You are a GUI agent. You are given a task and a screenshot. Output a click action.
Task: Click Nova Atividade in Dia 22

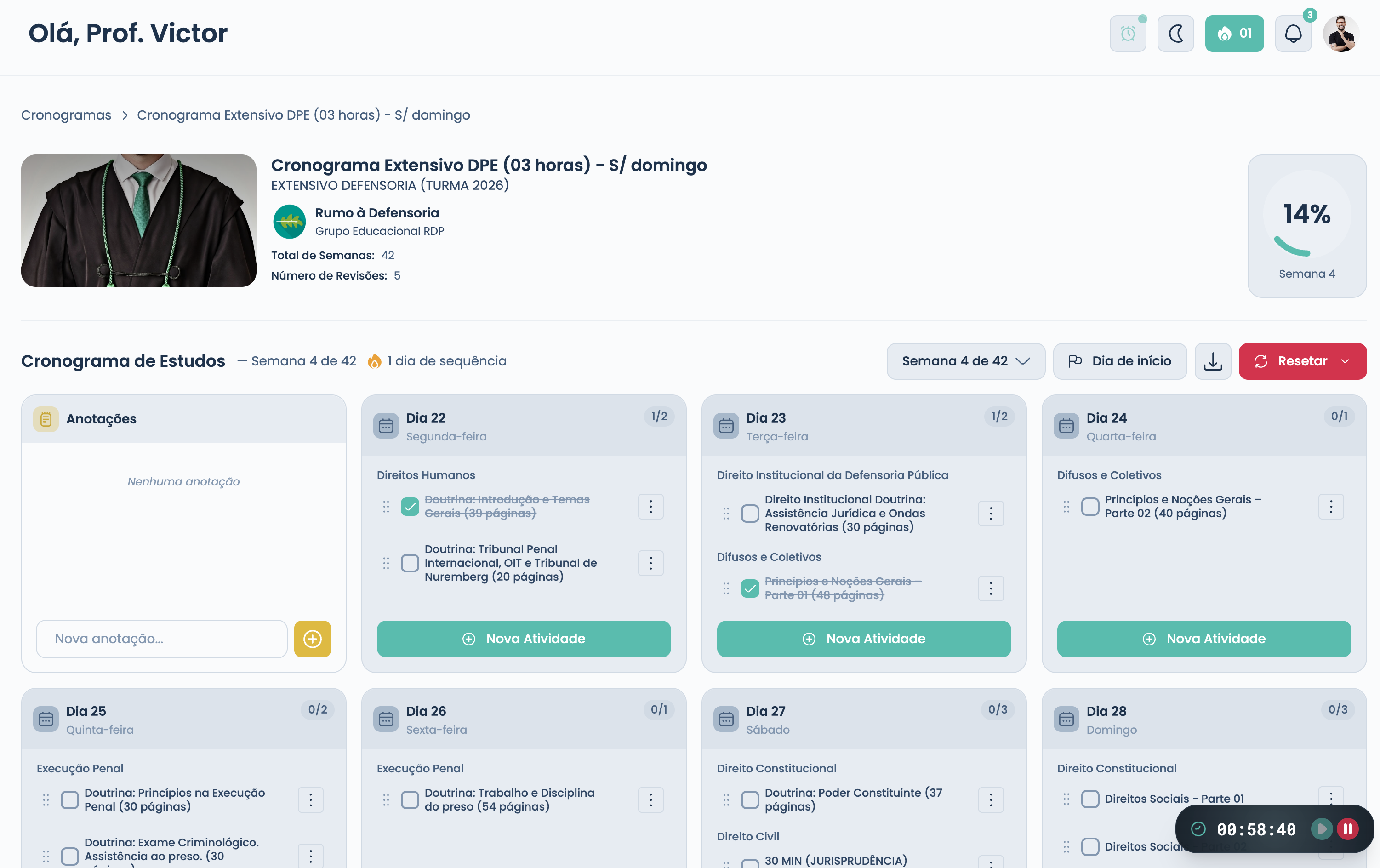tap(524, 639)
